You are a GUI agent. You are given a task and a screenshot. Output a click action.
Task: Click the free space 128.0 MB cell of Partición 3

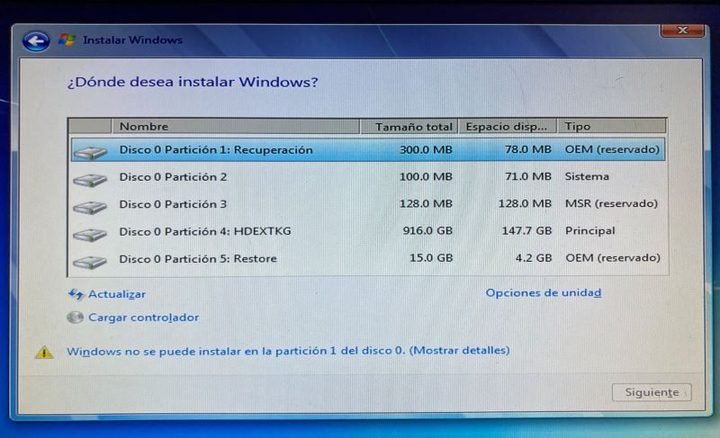(x=525, y=204)
